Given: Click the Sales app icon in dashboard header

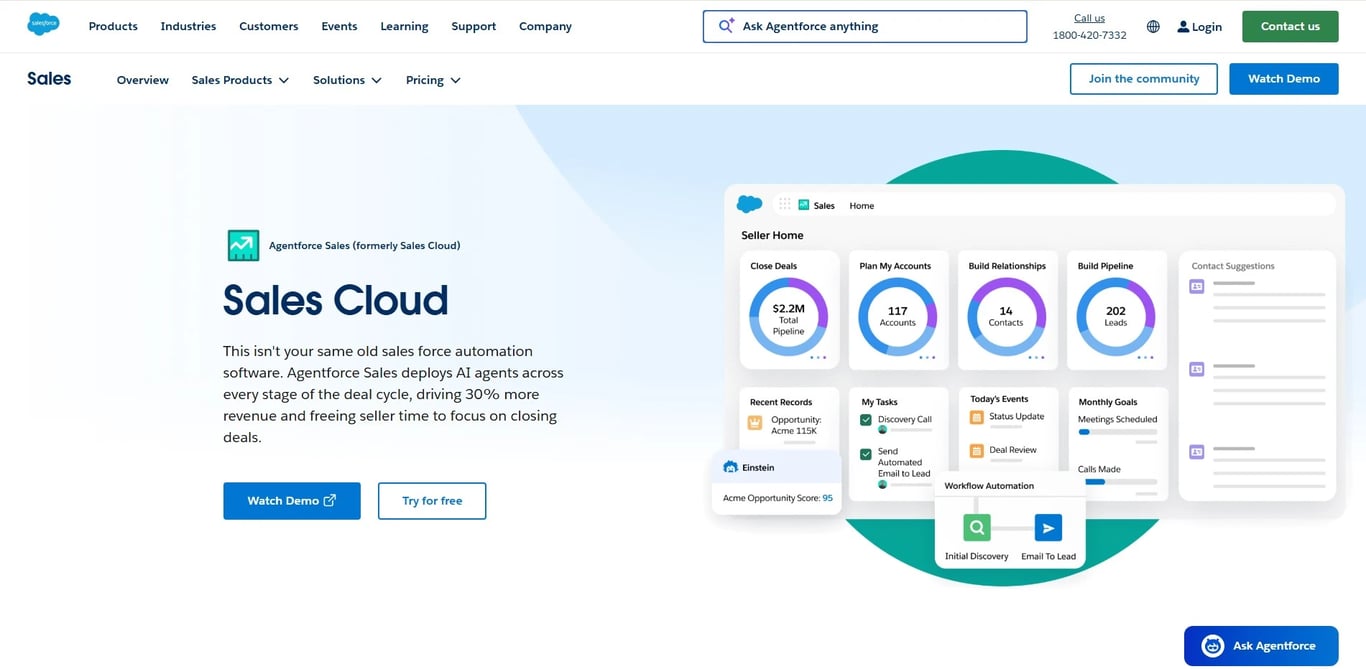Looking at the screenshot, I should pyautogui.click(x=803, y=205).
